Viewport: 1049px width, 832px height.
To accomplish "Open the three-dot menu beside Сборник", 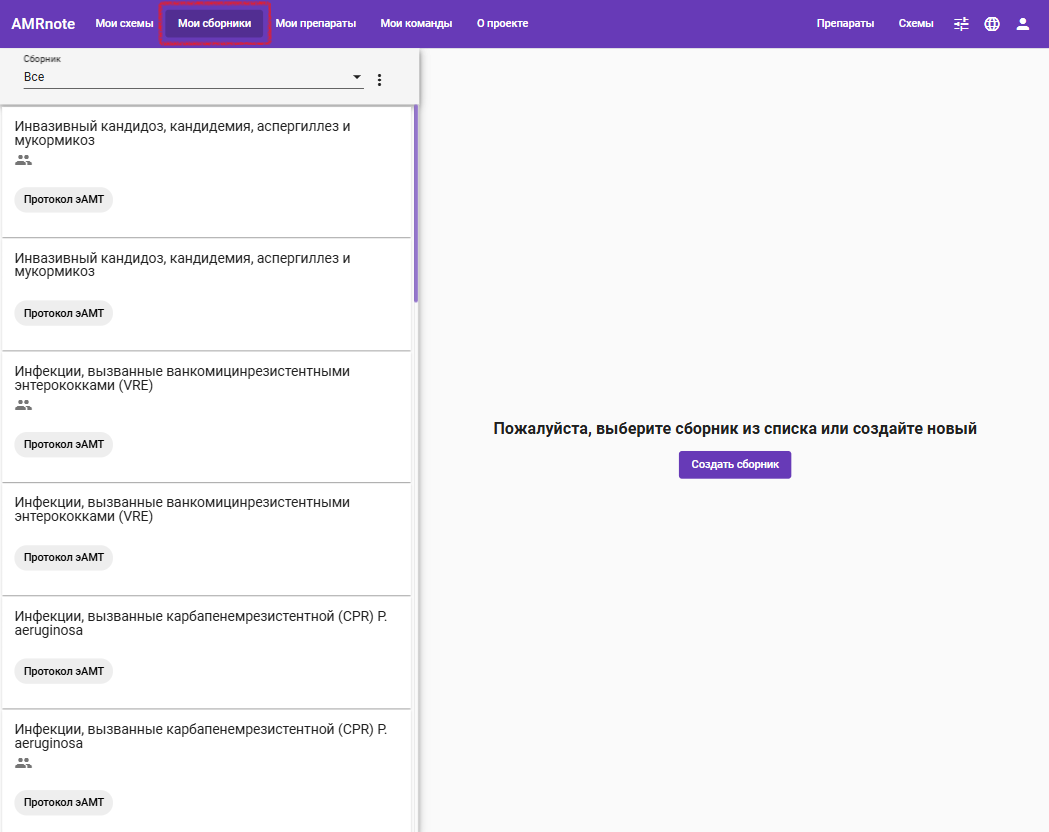I will click(x=379, y=80).
